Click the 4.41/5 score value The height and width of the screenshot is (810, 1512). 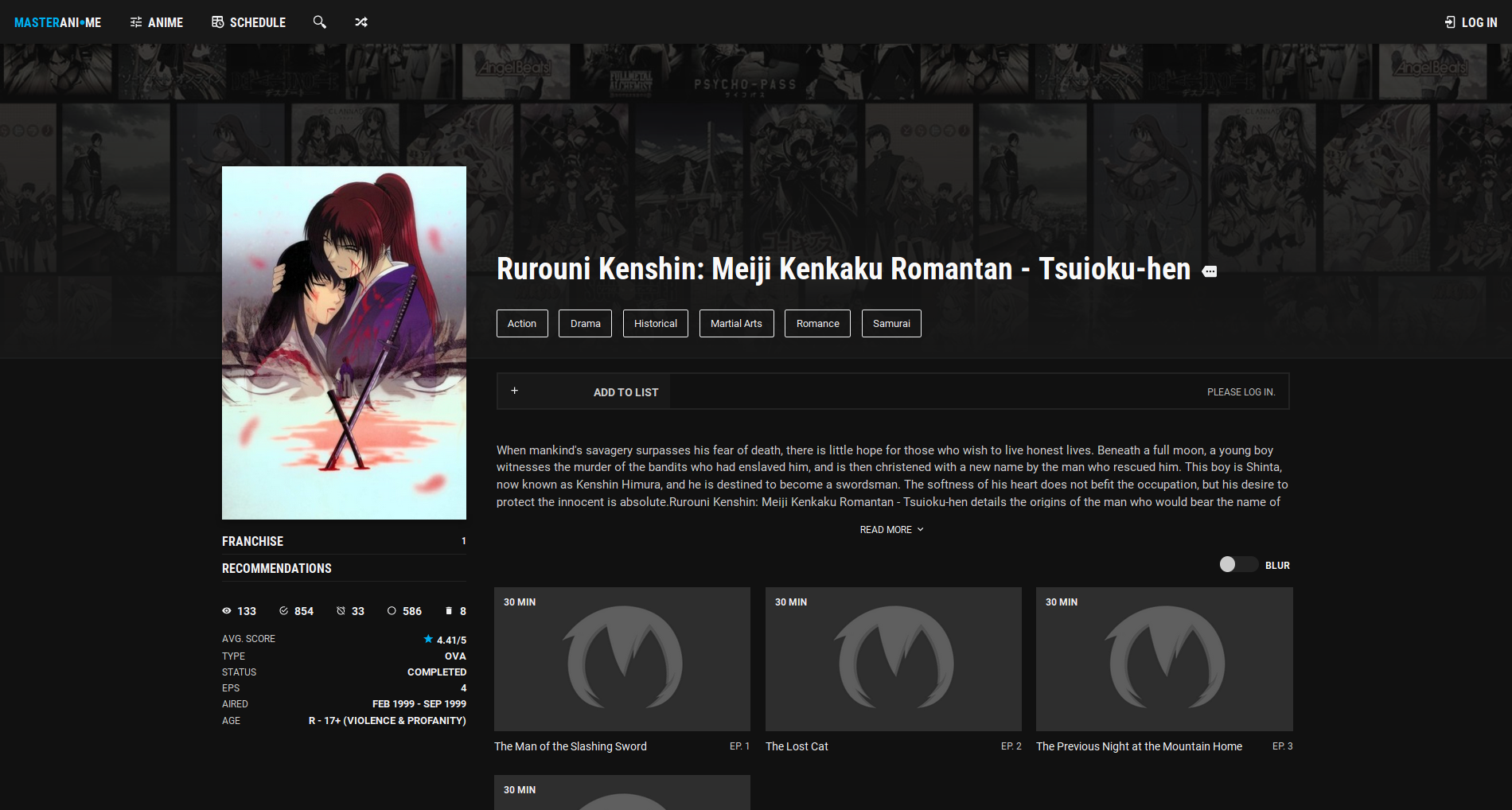click(451, 640)
